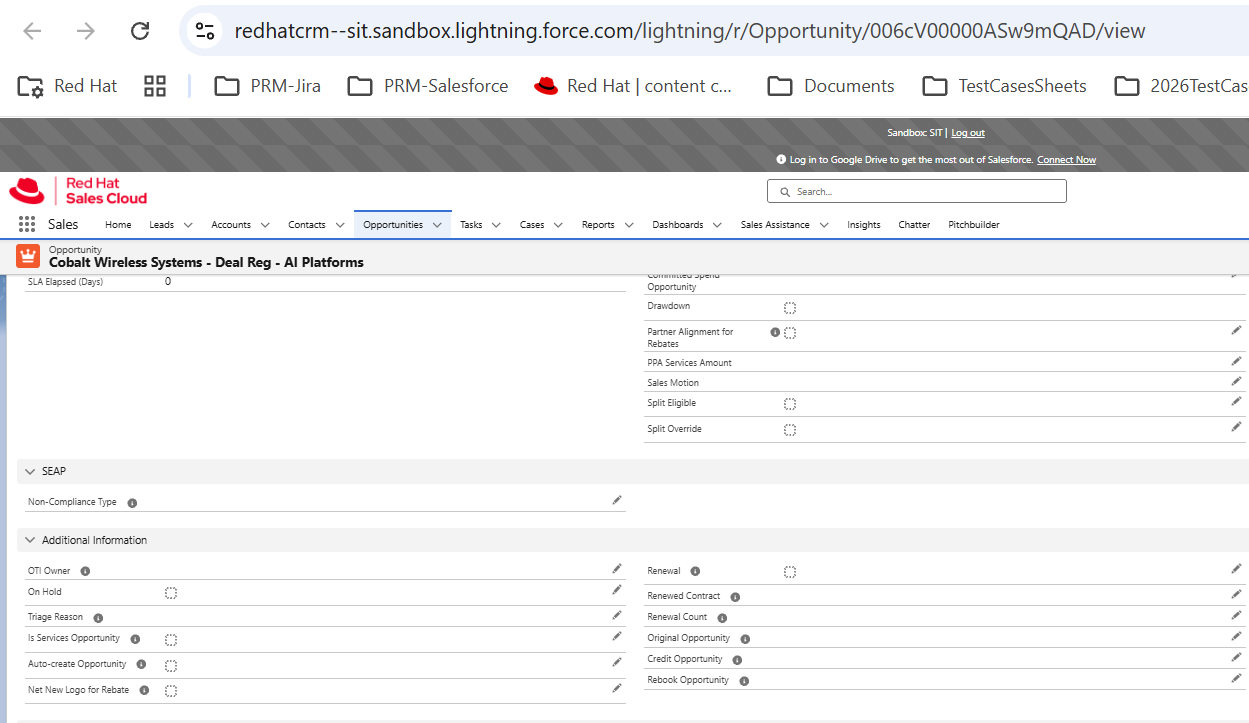Viewport: 1249px width, 723px height.
Task: Edit On Hold pencil icon
Action: click(617, 590)
